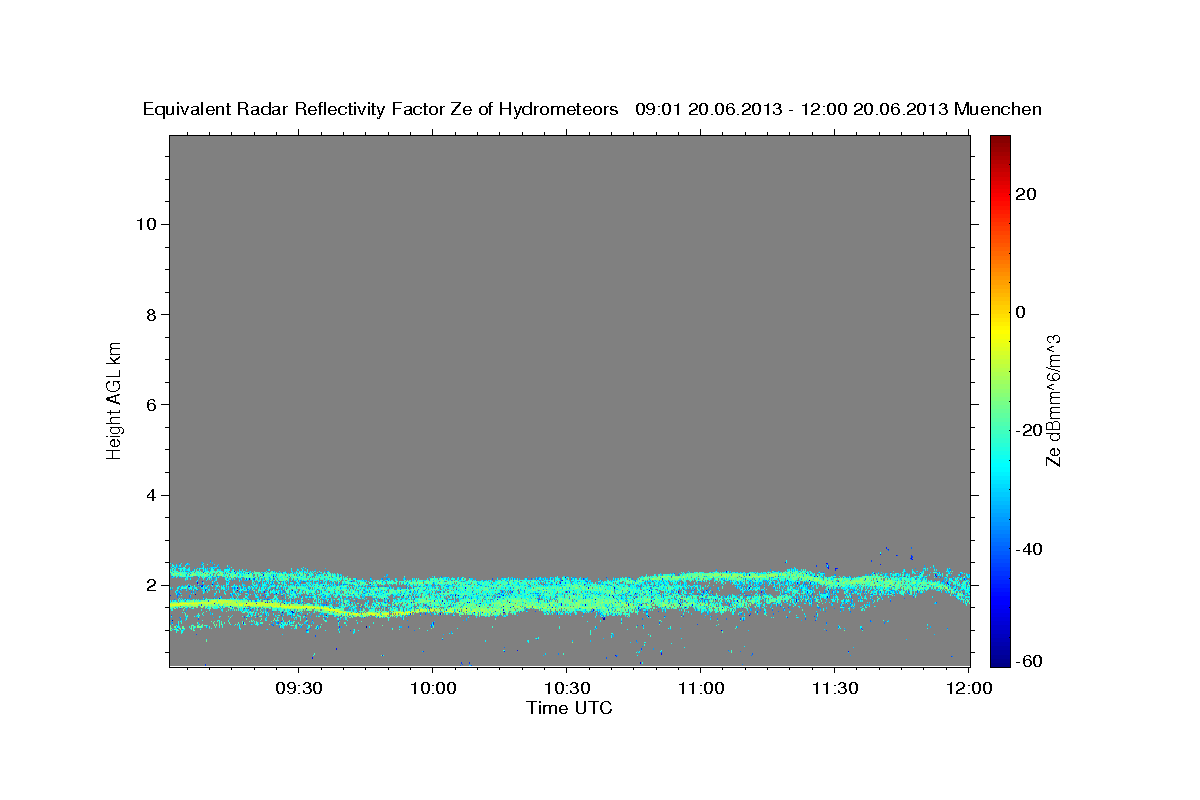Image resolution: width=1200 pixels, height=800 pixels.
Task: Click the colorbar value '-20'
Action: point(1030,430)
